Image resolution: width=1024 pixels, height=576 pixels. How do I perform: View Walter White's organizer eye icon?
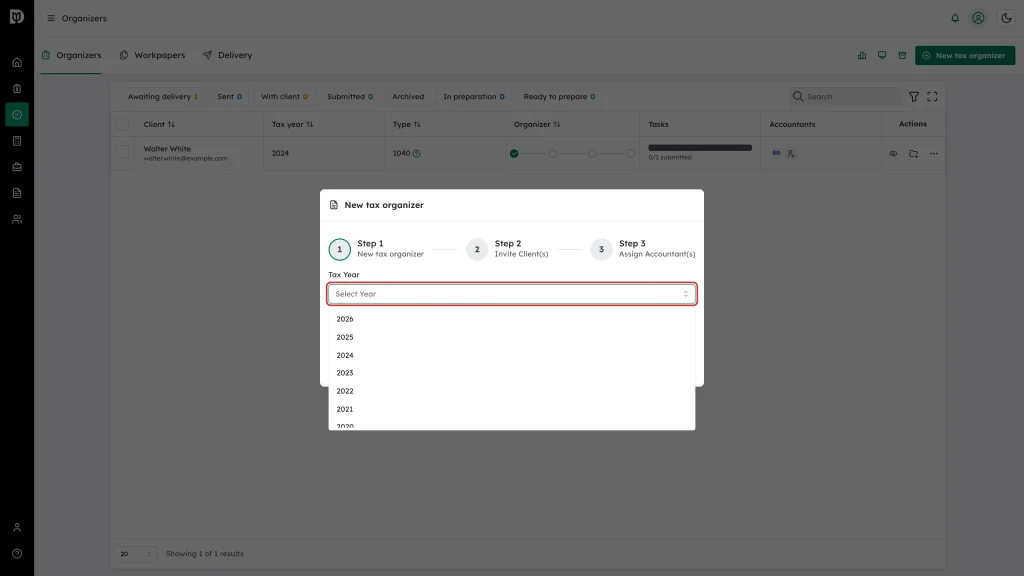click(x=893, y=153)
